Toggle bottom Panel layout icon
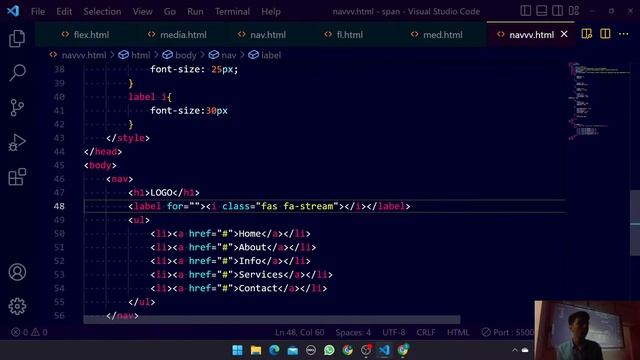Viewport: 640px width, 360px height. click(x=542, y=11)
